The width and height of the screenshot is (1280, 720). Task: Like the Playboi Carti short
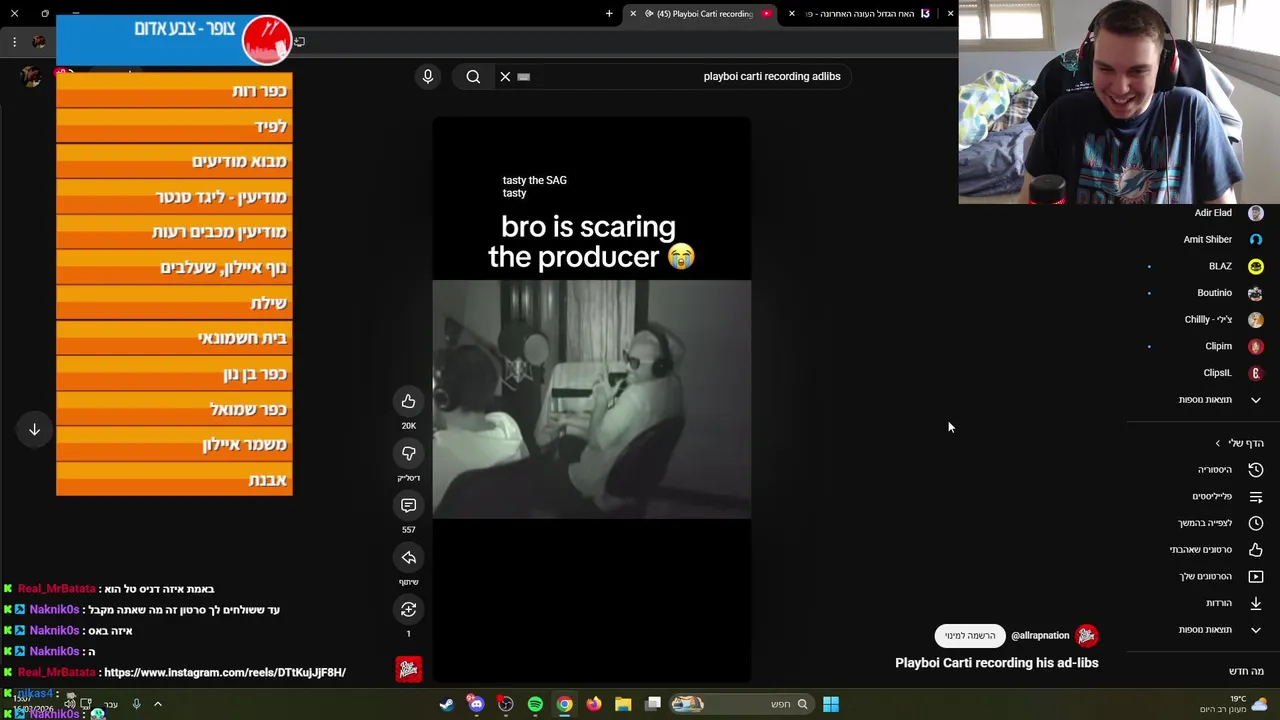(x=408, y=401)
